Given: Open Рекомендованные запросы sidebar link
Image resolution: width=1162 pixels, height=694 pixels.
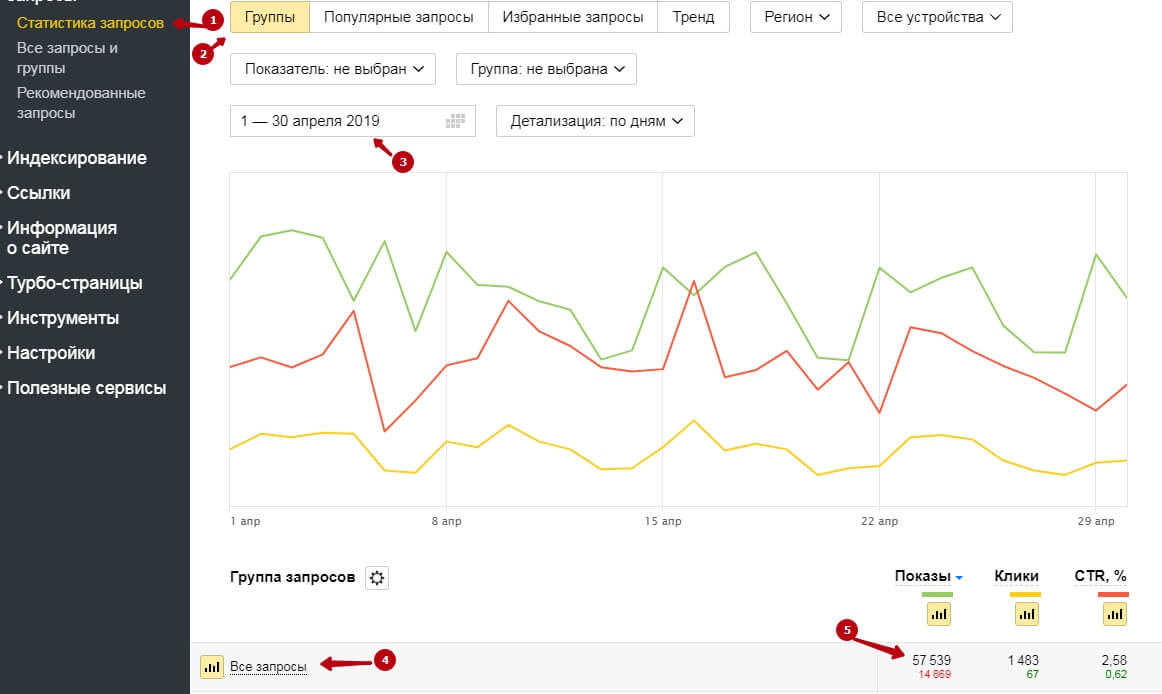Looking at the screenshot, I should click(x=81, y=103).
